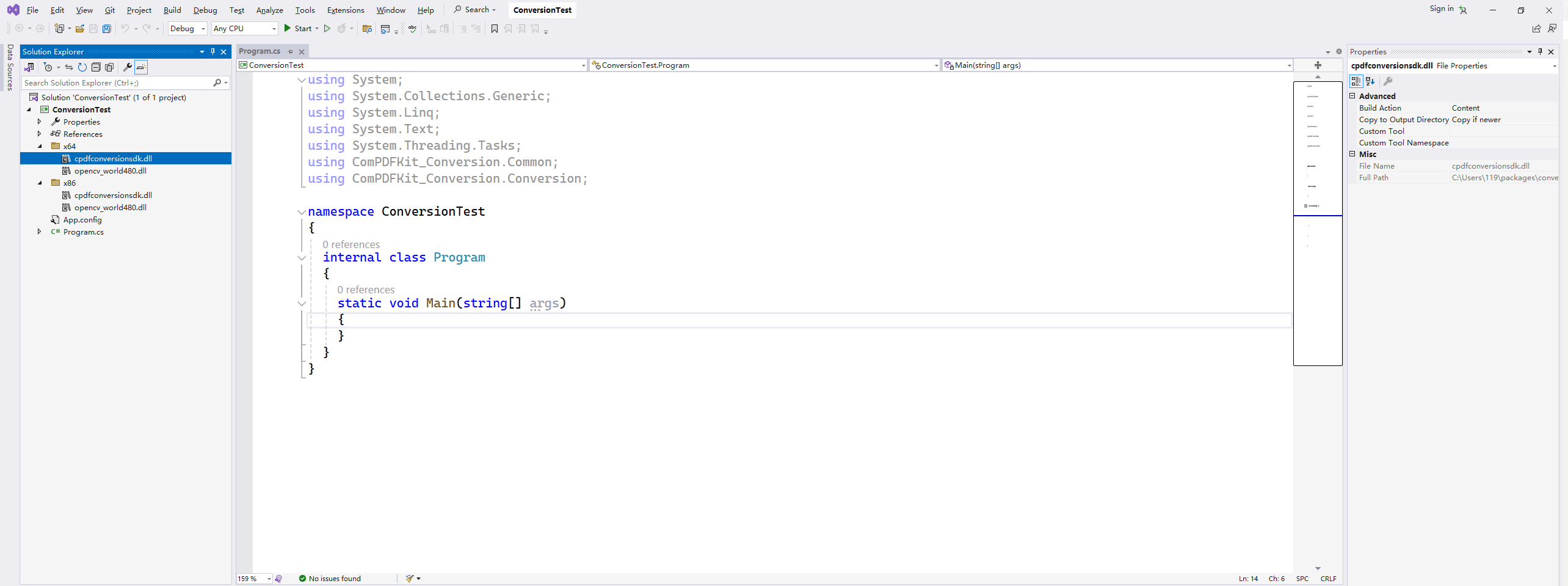Toggle bookmark on the current line
1568x586 pixels.
tap(495, 29)
